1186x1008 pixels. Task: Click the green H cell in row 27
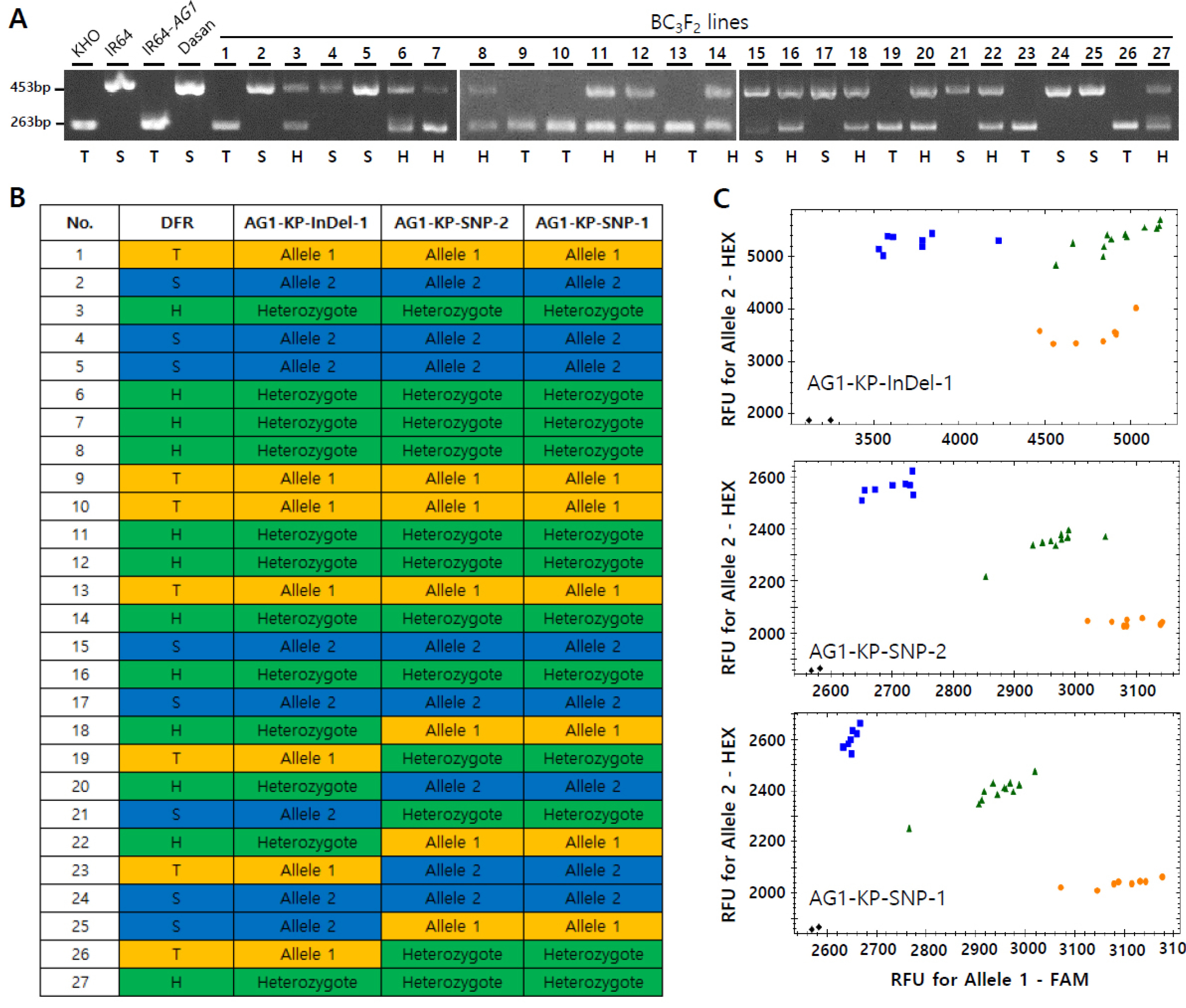176,982
